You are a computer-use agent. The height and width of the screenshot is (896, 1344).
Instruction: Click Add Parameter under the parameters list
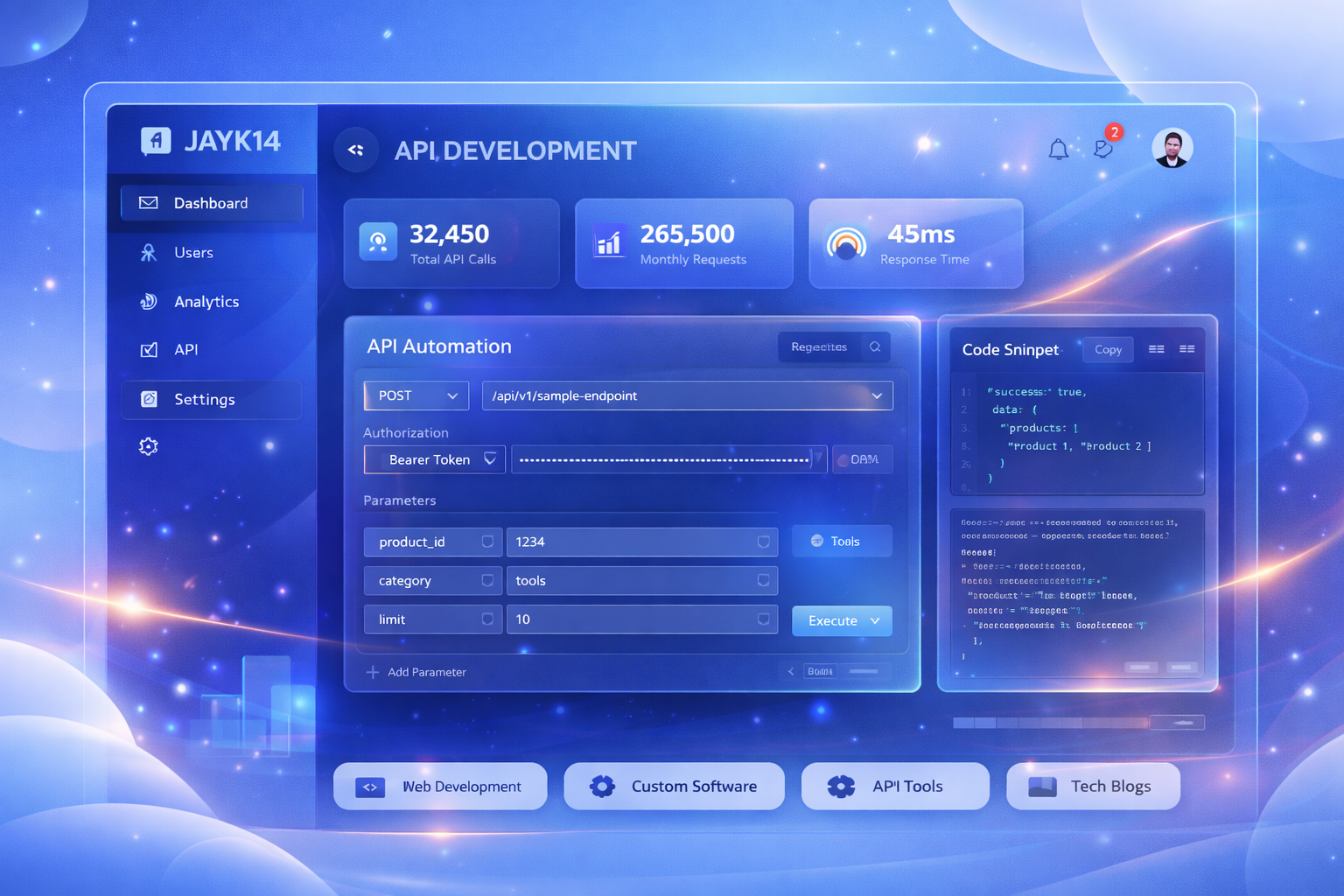(x=416, y=672)
